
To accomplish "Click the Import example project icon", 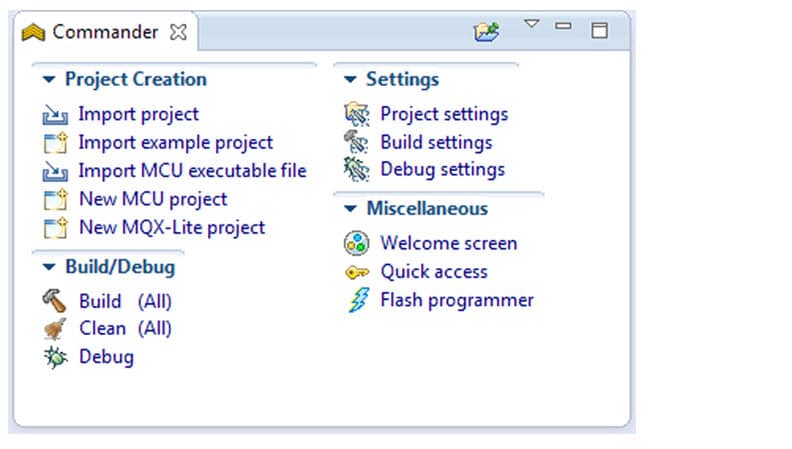I will 55,143.
